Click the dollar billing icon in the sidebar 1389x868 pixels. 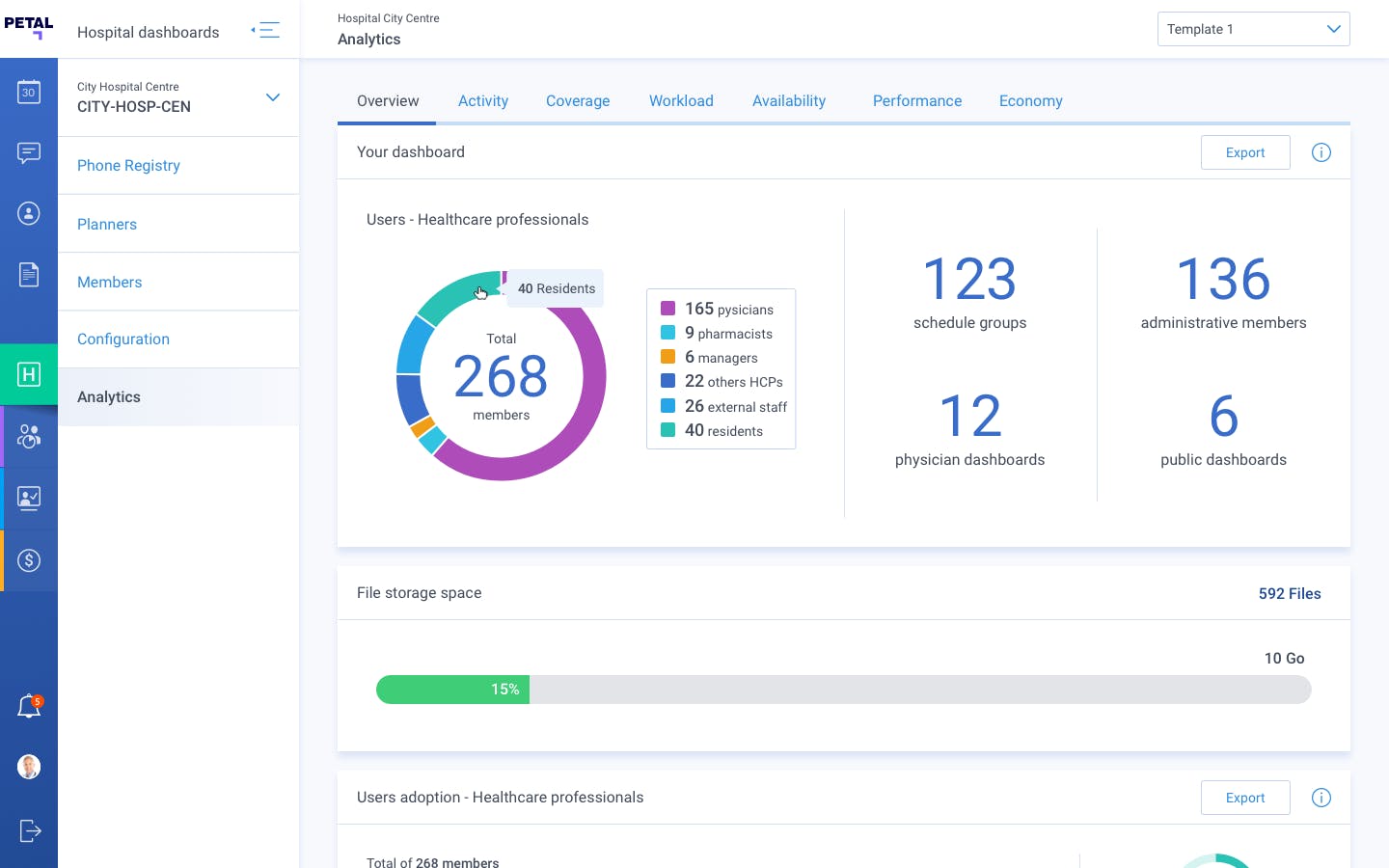(x=29, y=560)
